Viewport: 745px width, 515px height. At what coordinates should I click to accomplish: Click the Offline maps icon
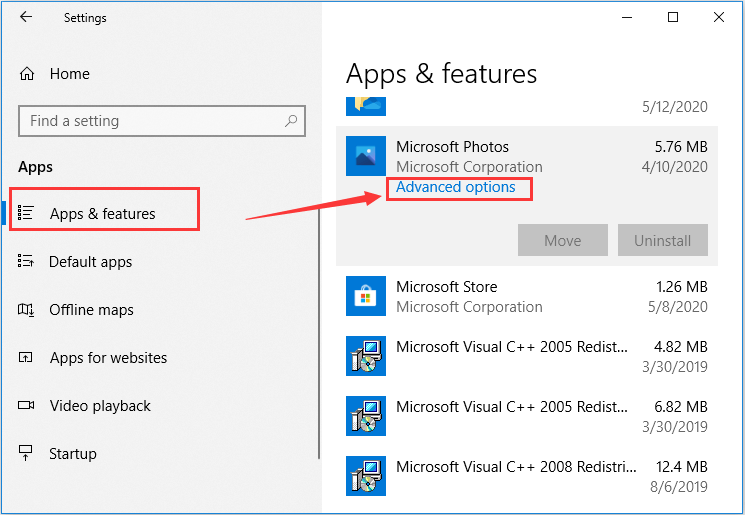[x=26, y=310]
